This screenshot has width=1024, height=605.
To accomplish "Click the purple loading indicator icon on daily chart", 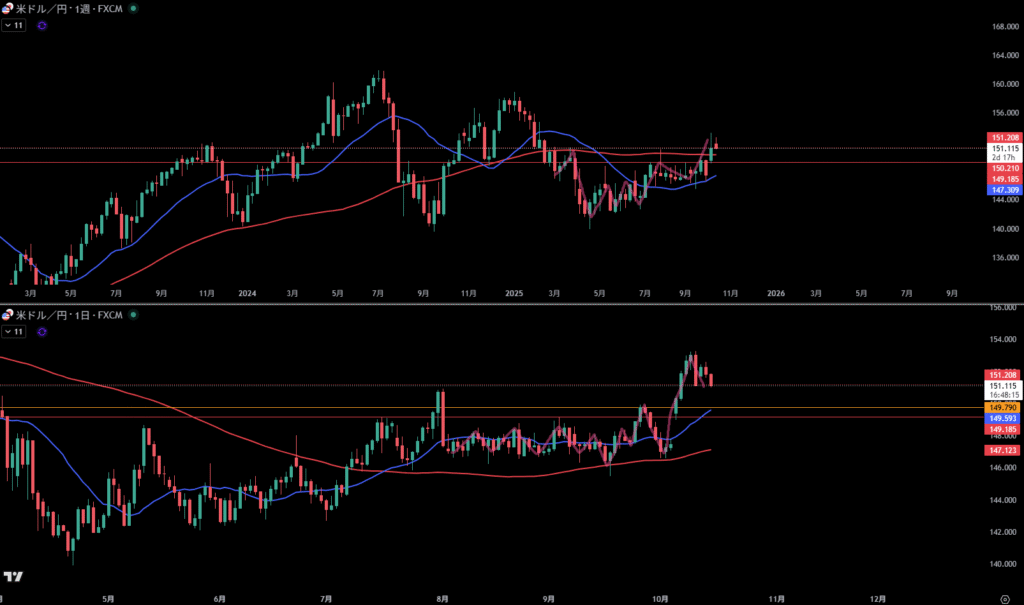I will (x=41, y=331).
